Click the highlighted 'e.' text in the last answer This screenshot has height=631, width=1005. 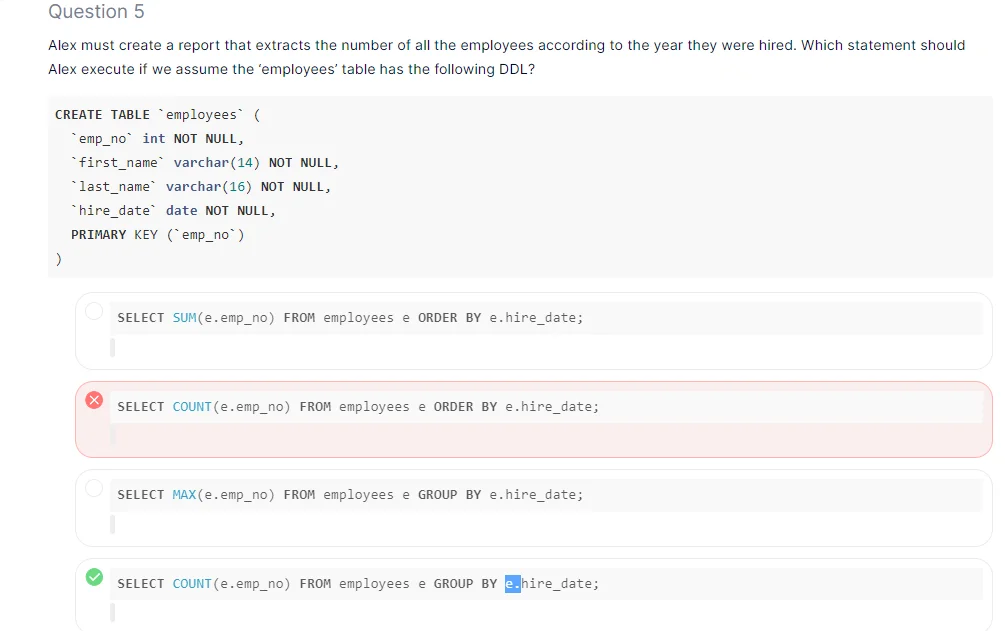pyautogui.click(x=513, y=584)
